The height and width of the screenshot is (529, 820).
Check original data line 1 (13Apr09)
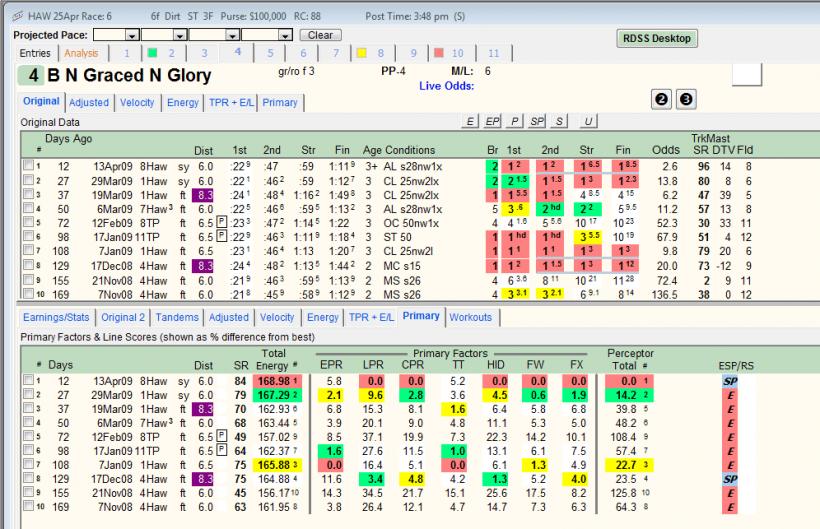pos(28,165)
